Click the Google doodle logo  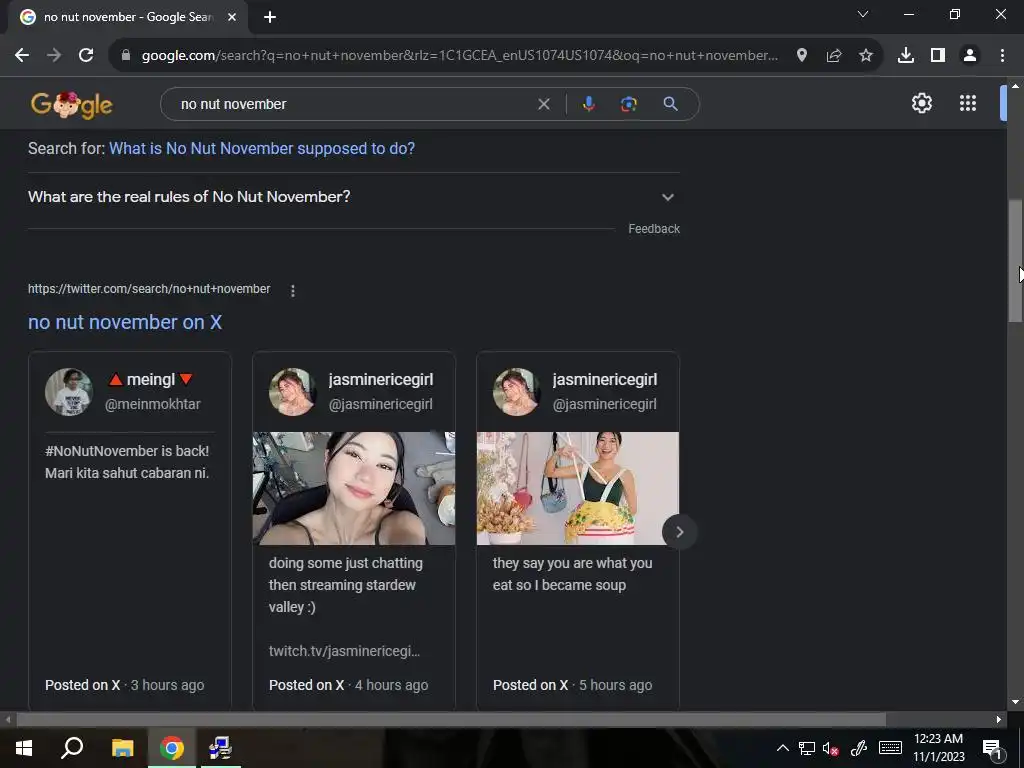(x=71, y=104)
